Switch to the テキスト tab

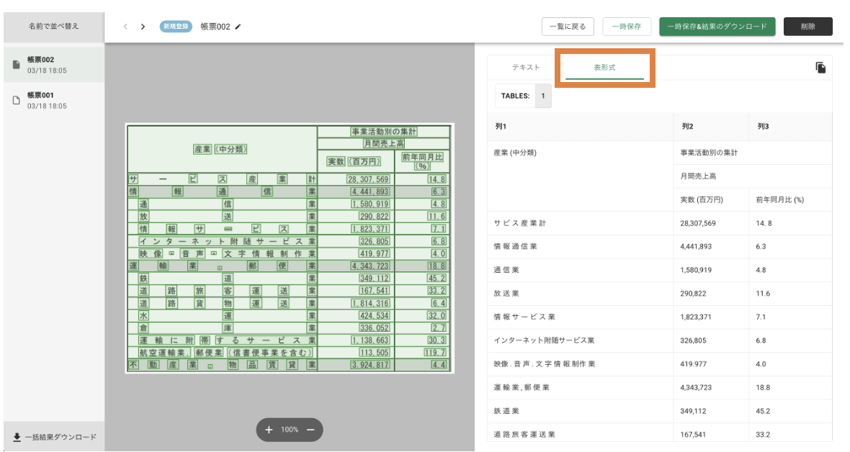[526, 68]
